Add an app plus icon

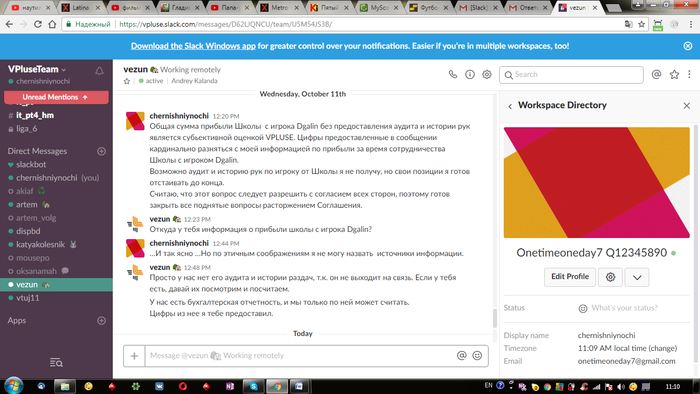[101, 320]
